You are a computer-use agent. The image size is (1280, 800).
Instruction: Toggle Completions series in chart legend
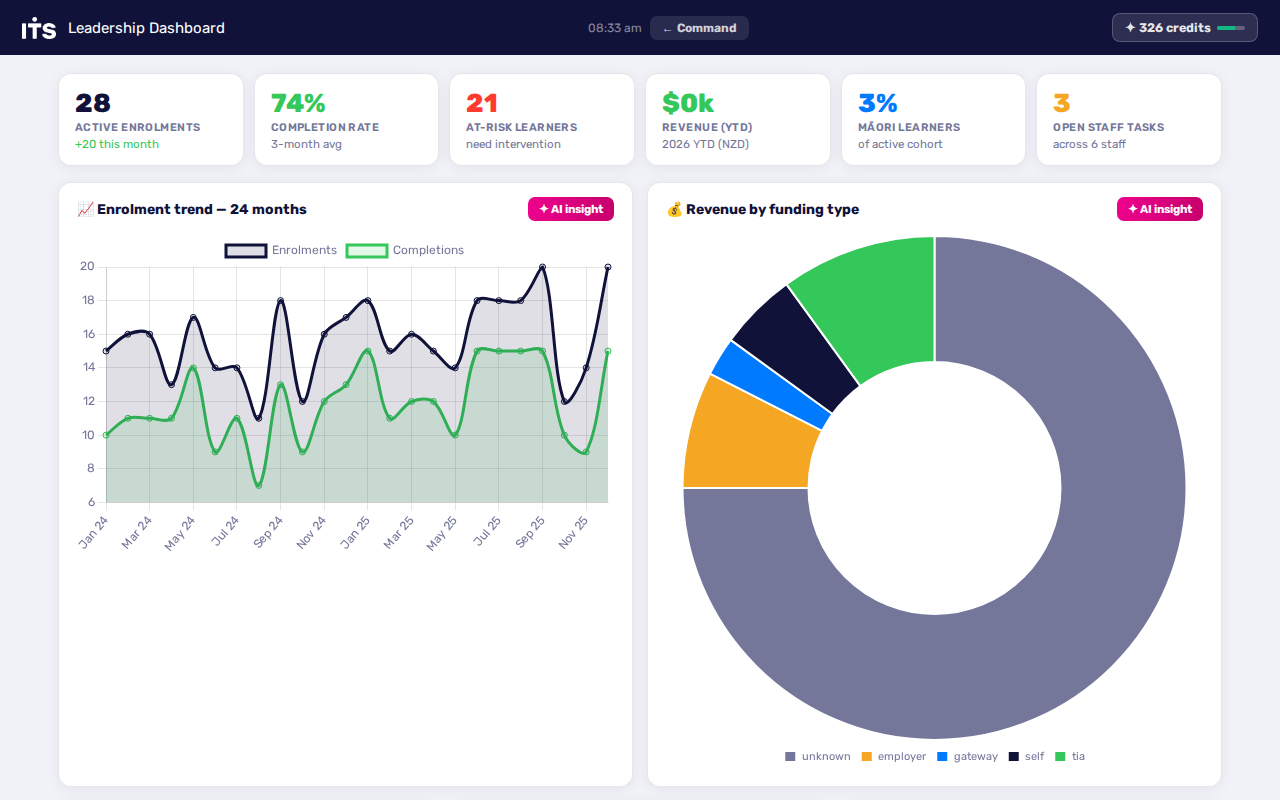[405, 250]
